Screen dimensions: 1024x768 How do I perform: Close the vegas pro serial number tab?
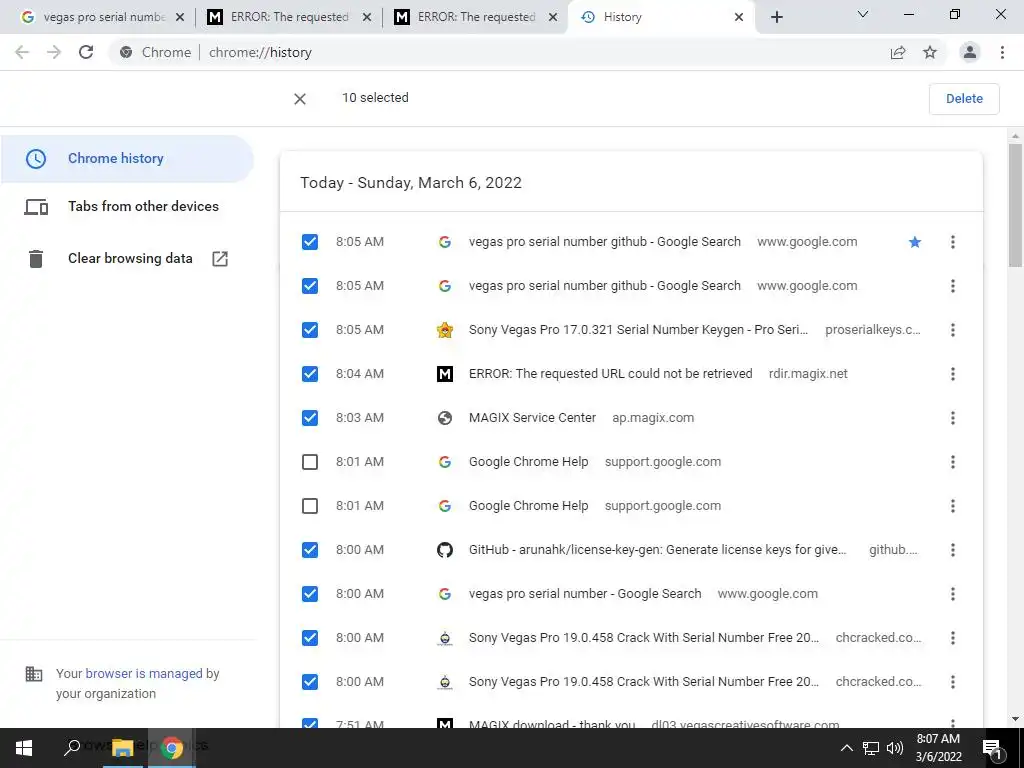(180, 17)
